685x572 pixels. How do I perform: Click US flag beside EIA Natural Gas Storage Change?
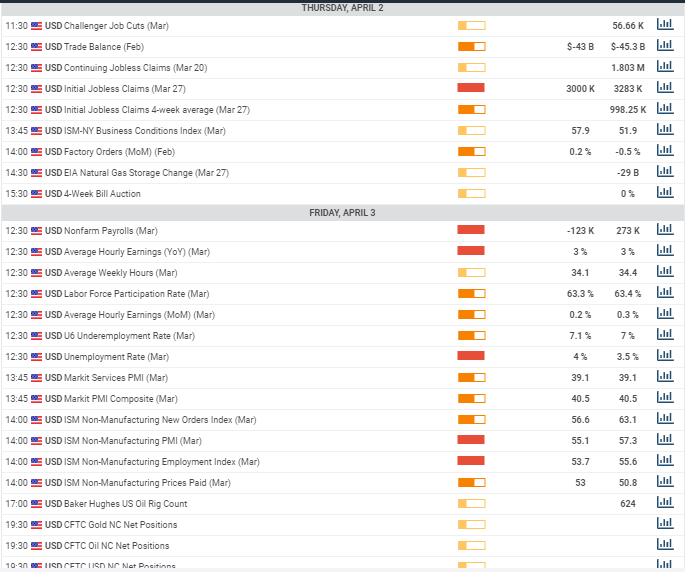tap(37, 172)
